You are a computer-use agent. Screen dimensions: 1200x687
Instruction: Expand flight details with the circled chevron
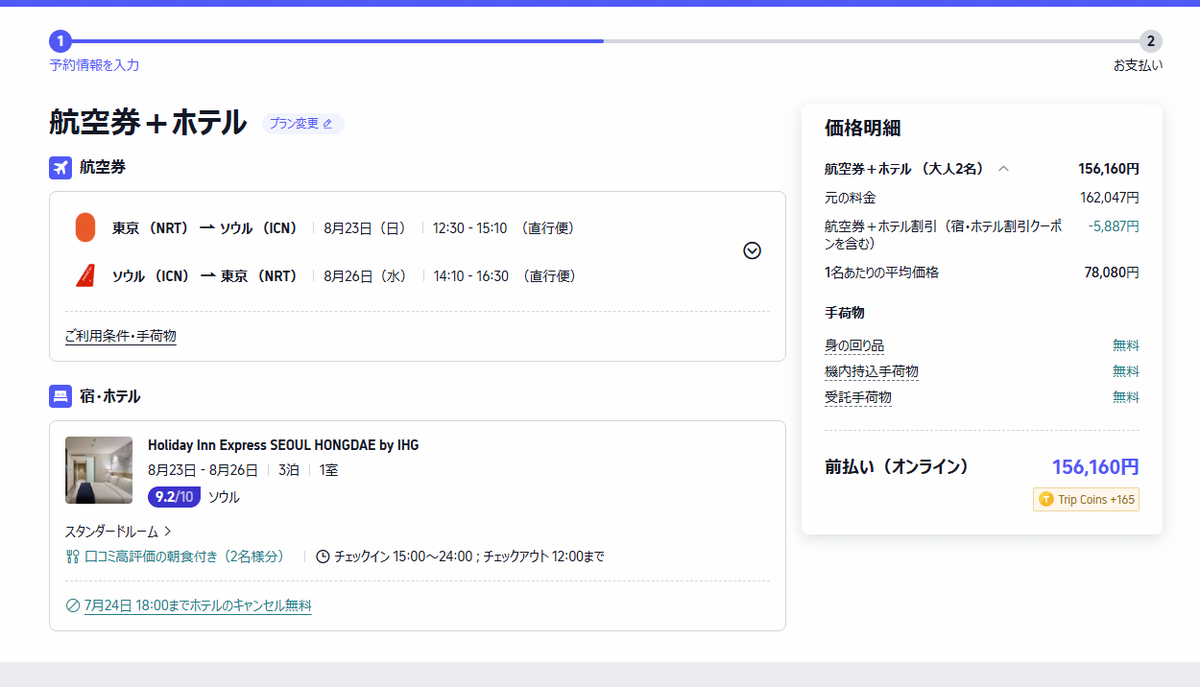[752, 251]
